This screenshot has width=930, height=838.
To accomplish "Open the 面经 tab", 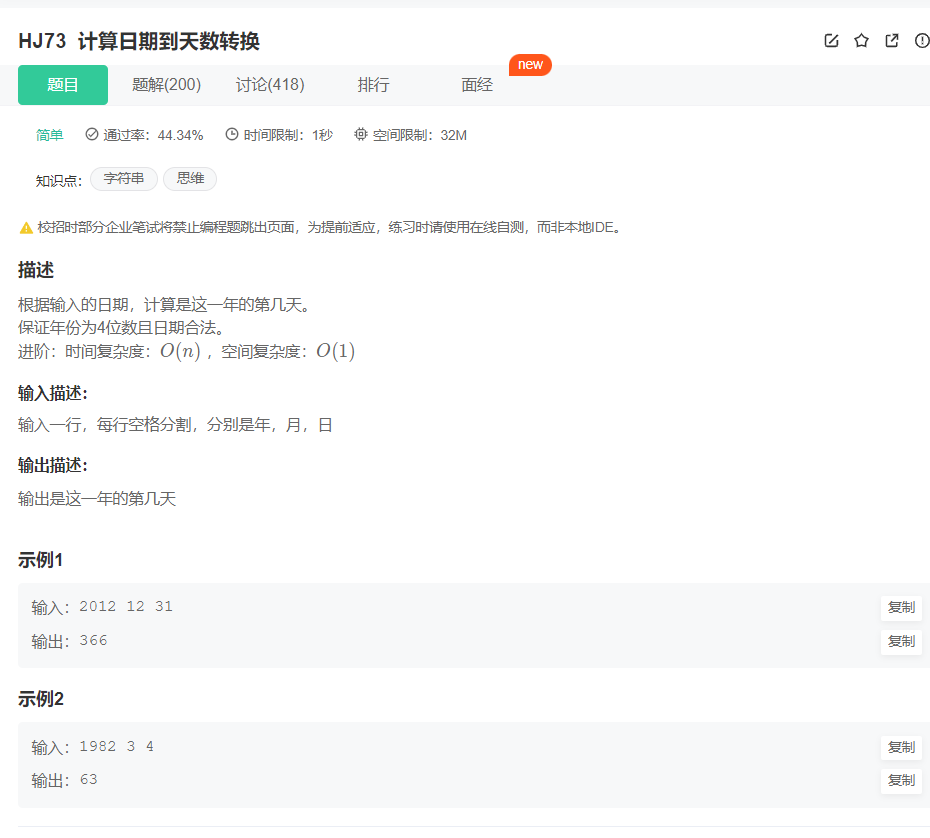I will point(477,85).
